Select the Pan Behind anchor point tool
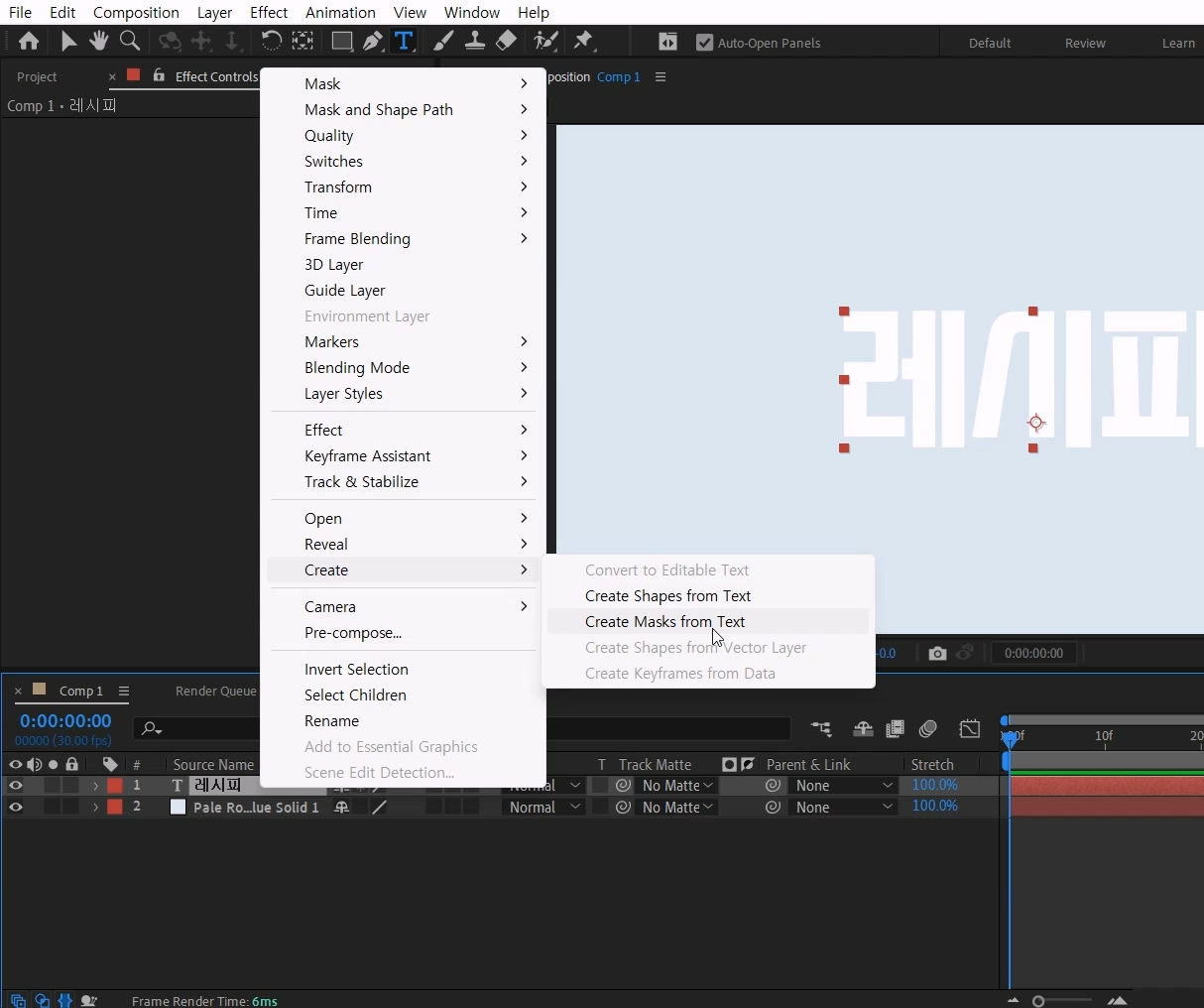The width and height of the screenshot is (1204, 1008). (x=303, y=41)
